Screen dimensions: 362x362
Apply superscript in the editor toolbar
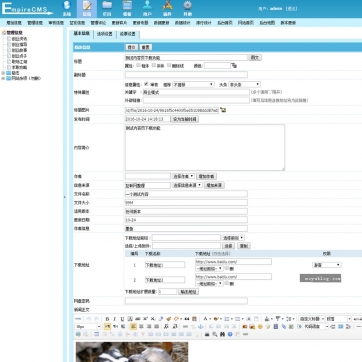pyautogui.click(x=145, y=319)
